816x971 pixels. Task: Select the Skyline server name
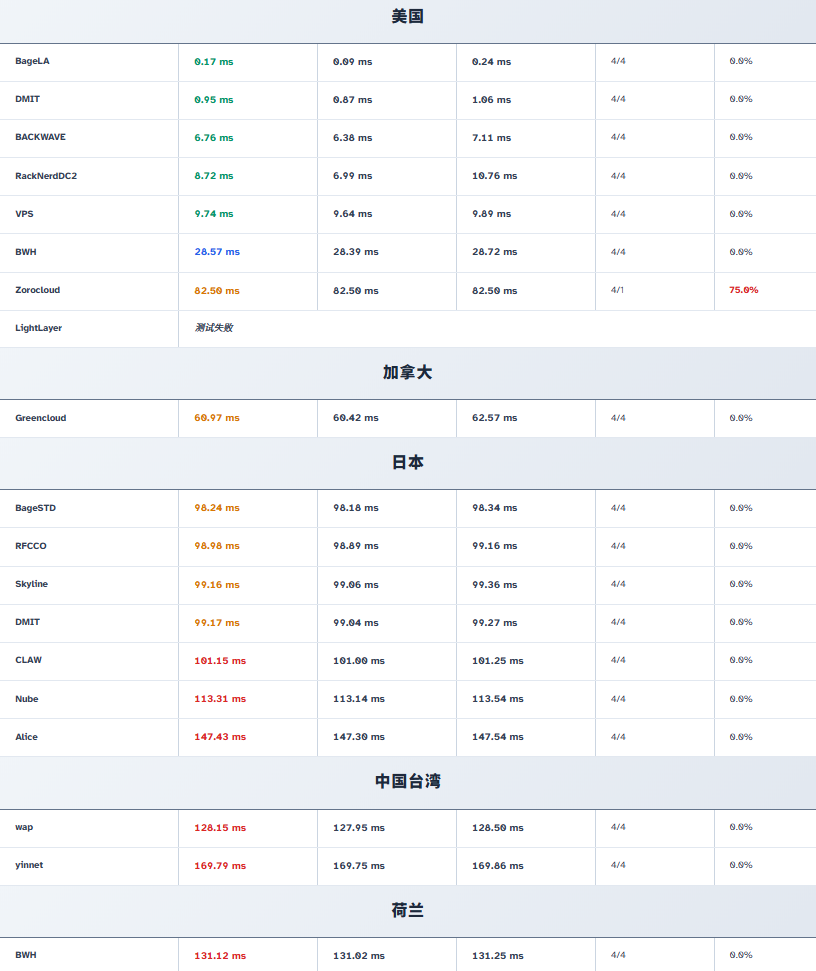coord(31,584)
